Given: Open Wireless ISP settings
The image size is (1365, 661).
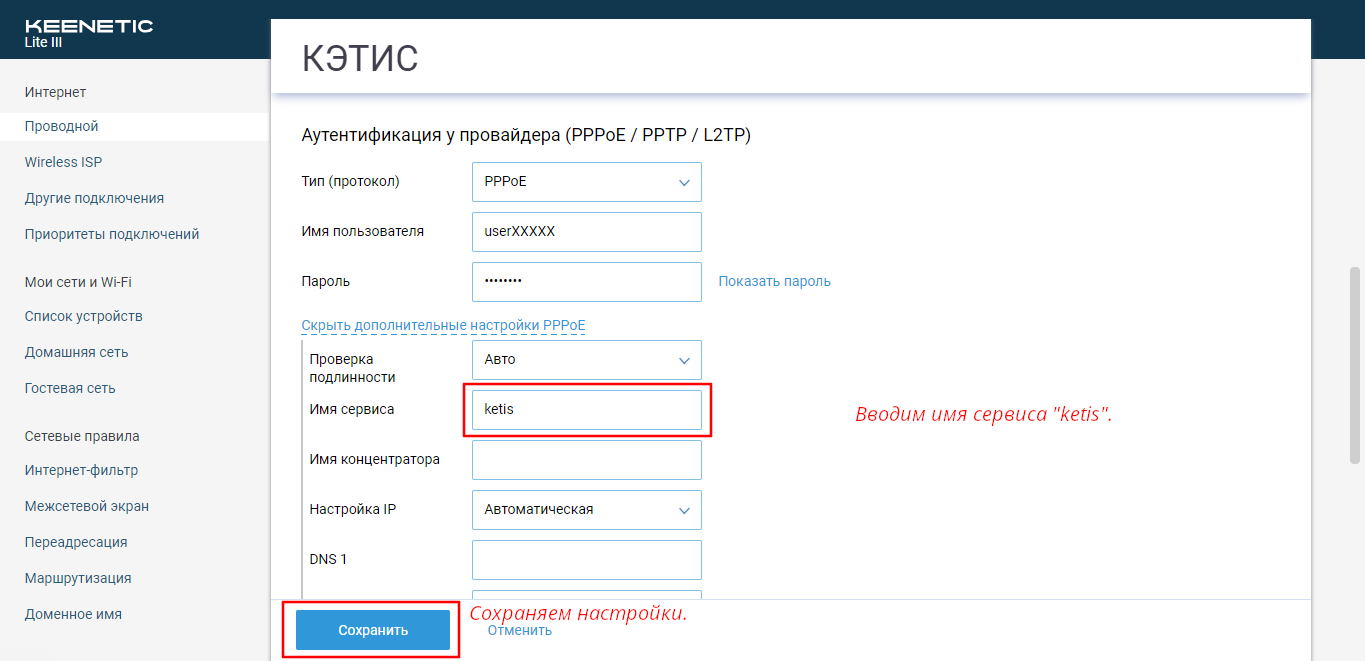Looking at the screenshot, I should (x=63, y=162).
